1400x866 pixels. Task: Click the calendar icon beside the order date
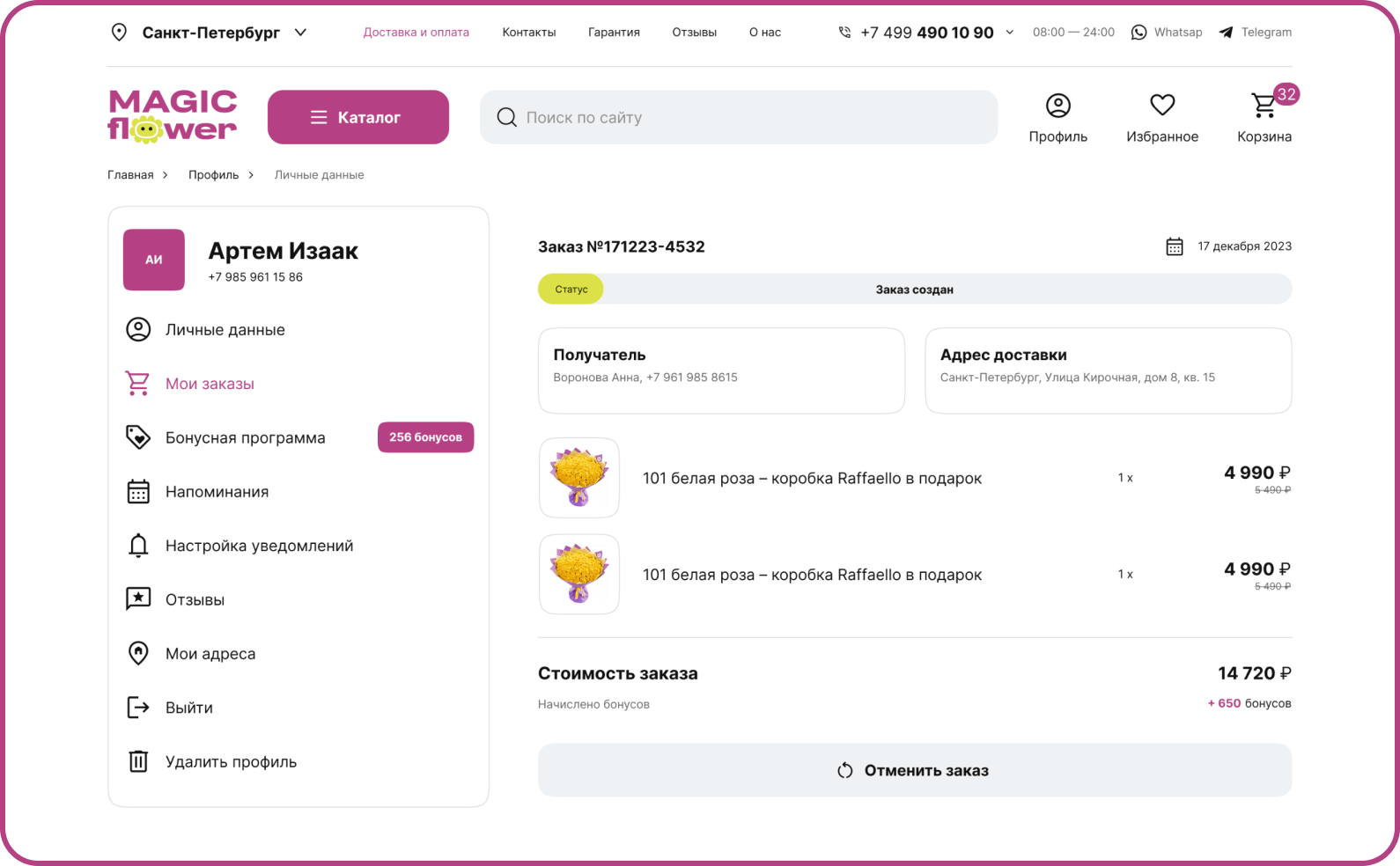click(x=1175, y=246)
